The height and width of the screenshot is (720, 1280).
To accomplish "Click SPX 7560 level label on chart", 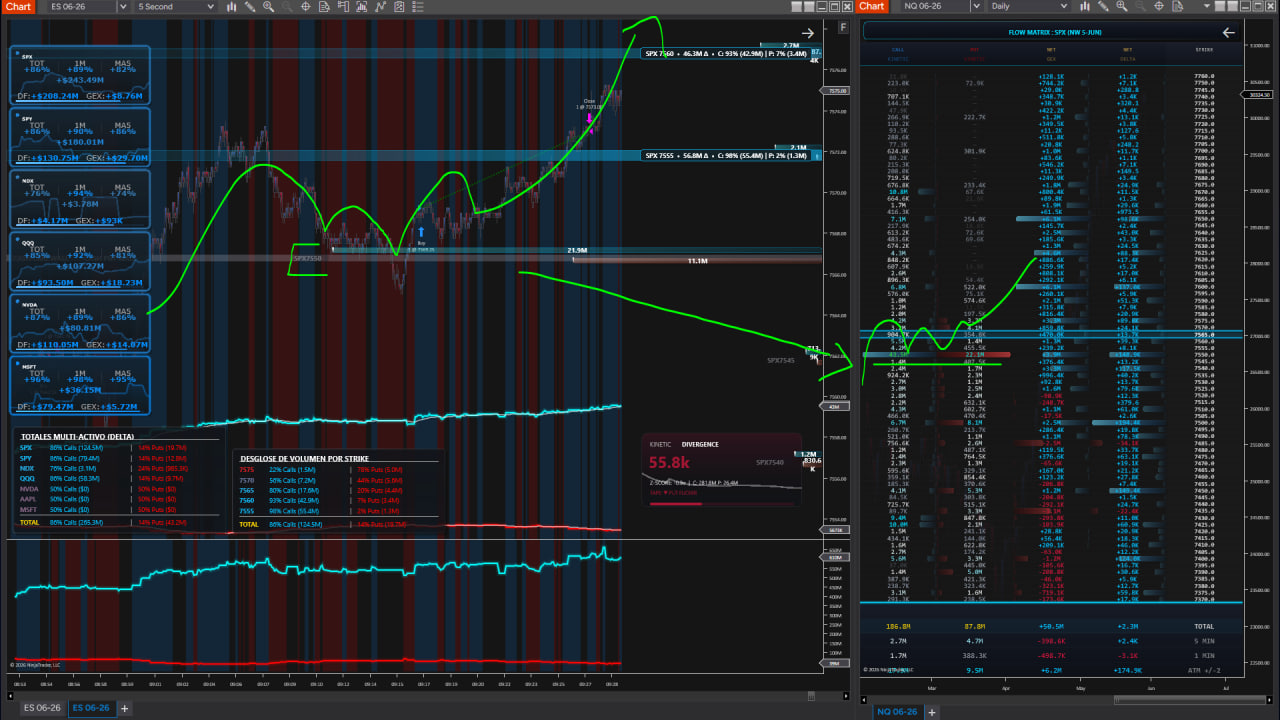I will (725, 53).
